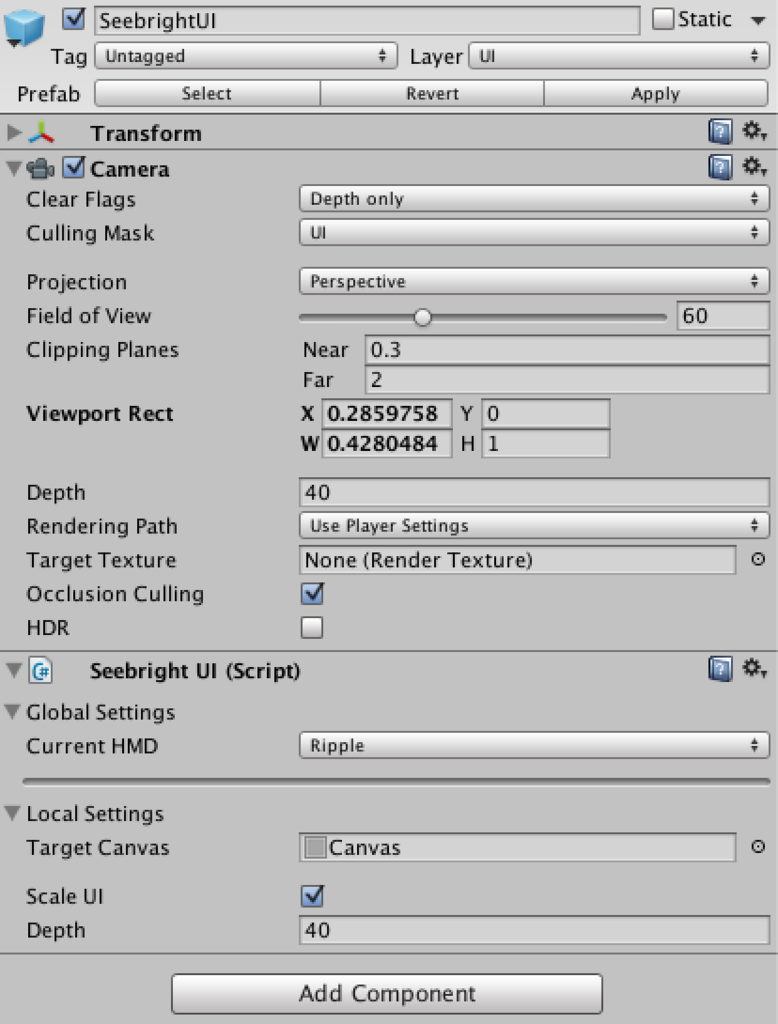The height and width of the screenshot is (1024, 778).
Task: Toggle the SeebrightUI active checkbox
Action: 74,19
